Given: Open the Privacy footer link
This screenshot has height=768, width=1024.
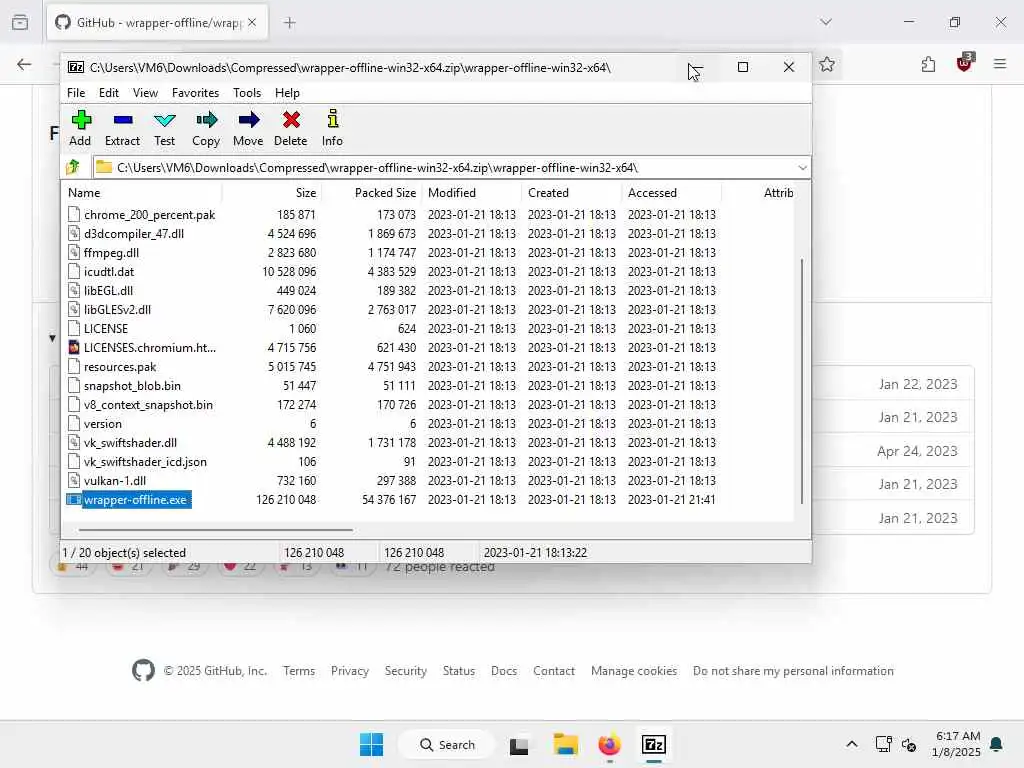Looking at the screenshot, I should [349, 671].
